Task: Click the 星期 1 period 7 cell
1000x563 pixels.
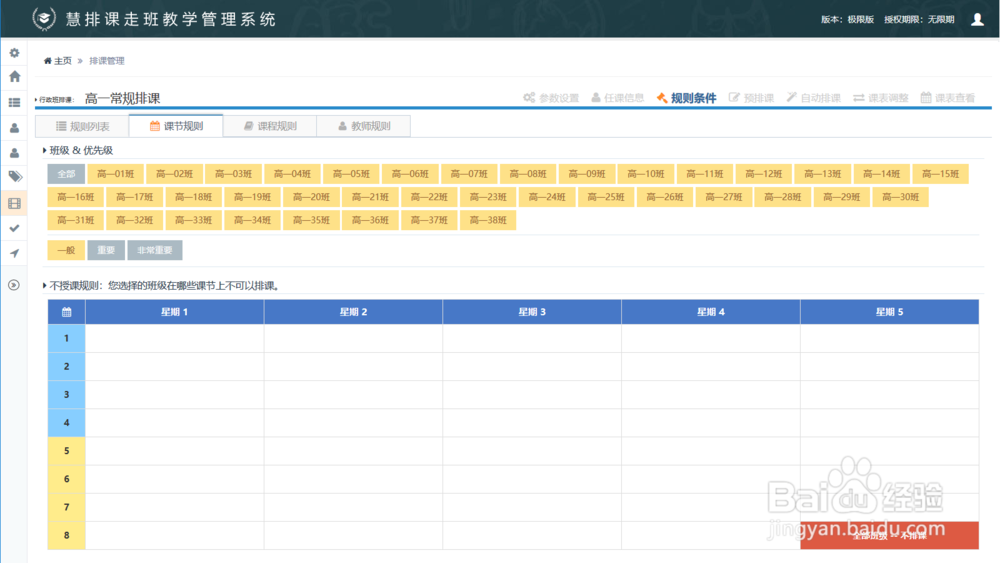Action: coord(175,507)
